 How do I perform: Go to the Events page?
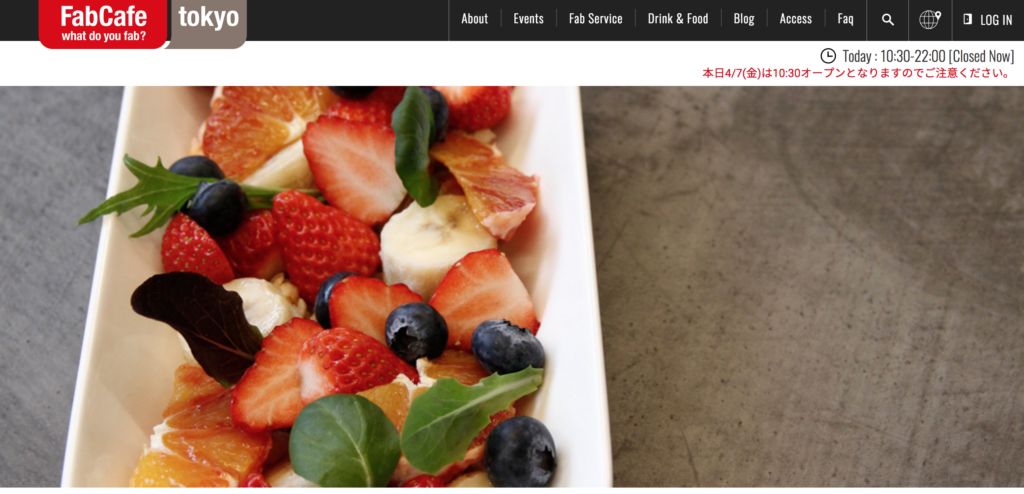[528, 19]
